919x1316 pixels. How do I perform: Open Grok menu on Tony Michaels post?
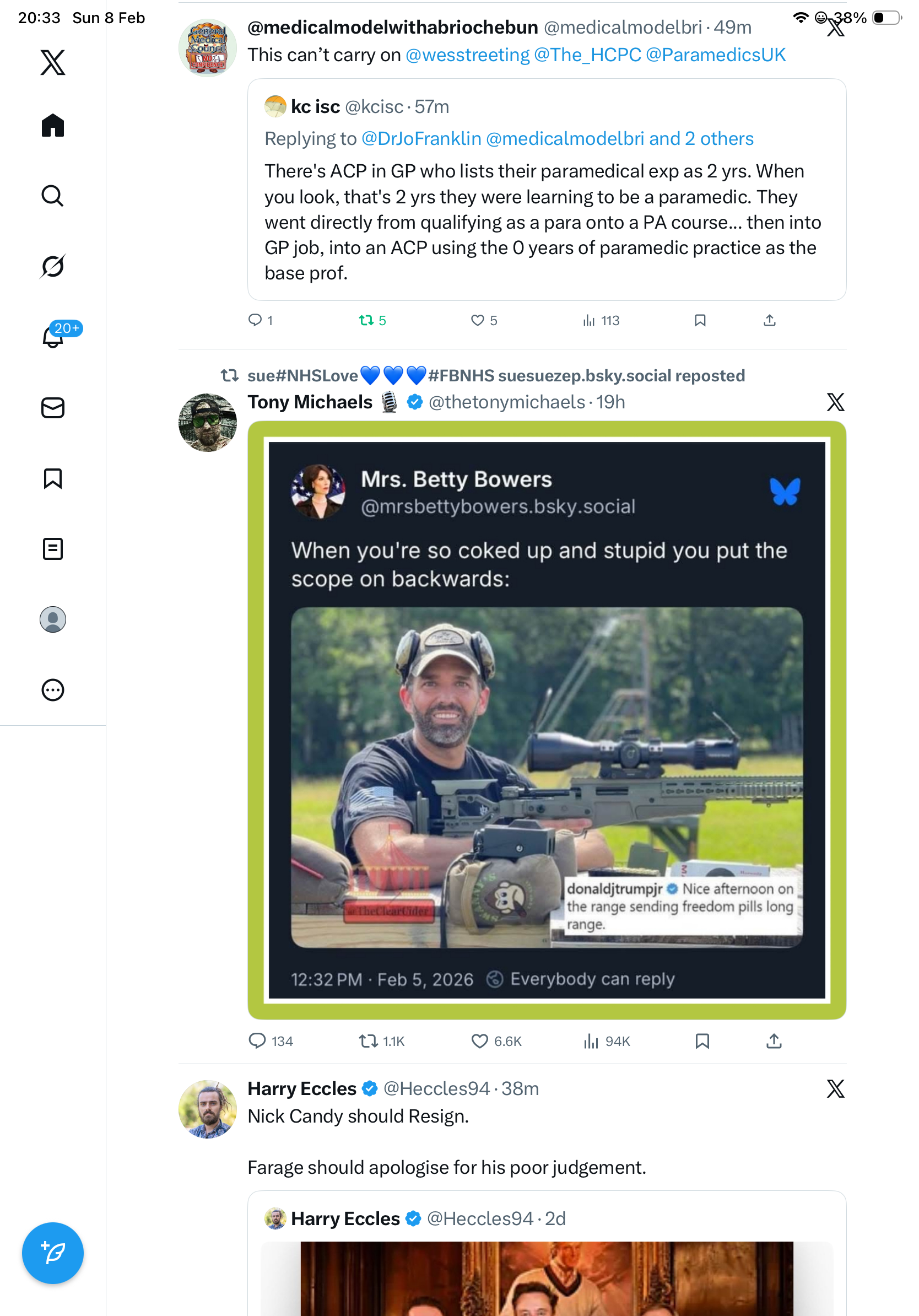pos(835,402)
